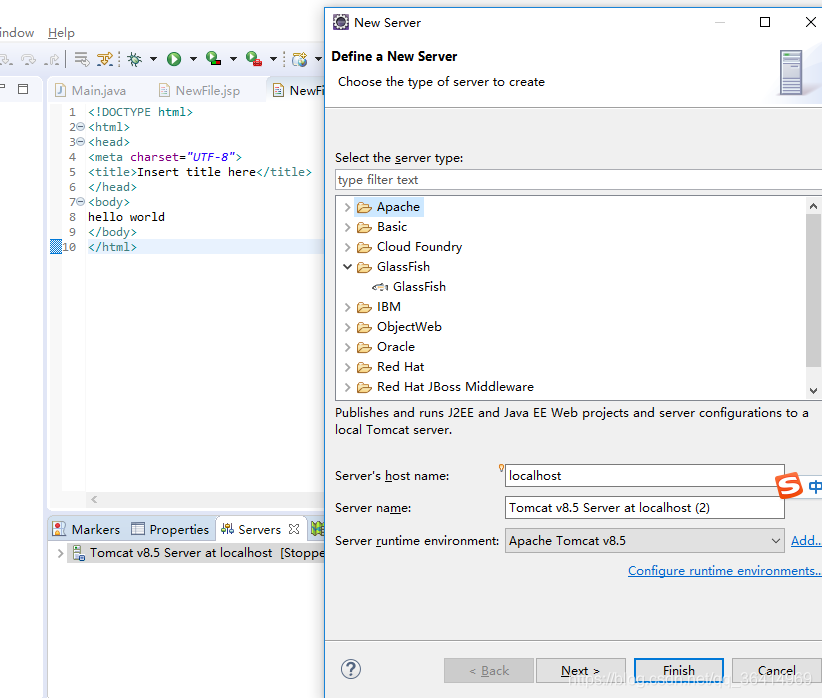Open Debug dropdown arrow
Screen dimensions: 822x698
click(154, 59)
